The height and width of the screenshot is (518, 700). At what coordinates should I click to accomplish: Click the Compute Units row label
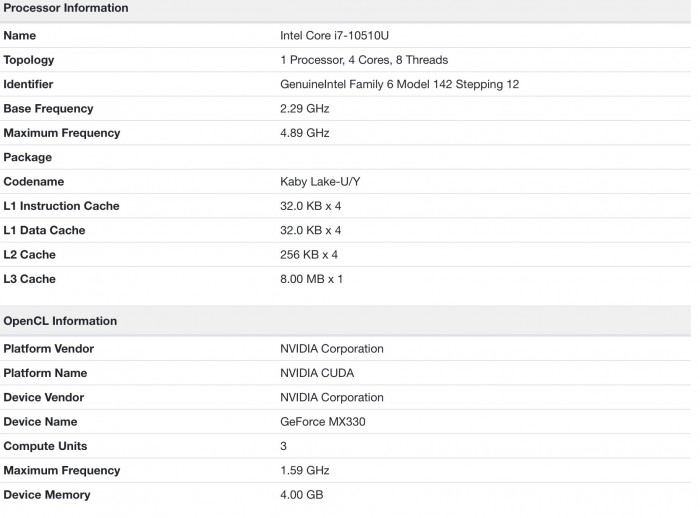coord(45,446)
